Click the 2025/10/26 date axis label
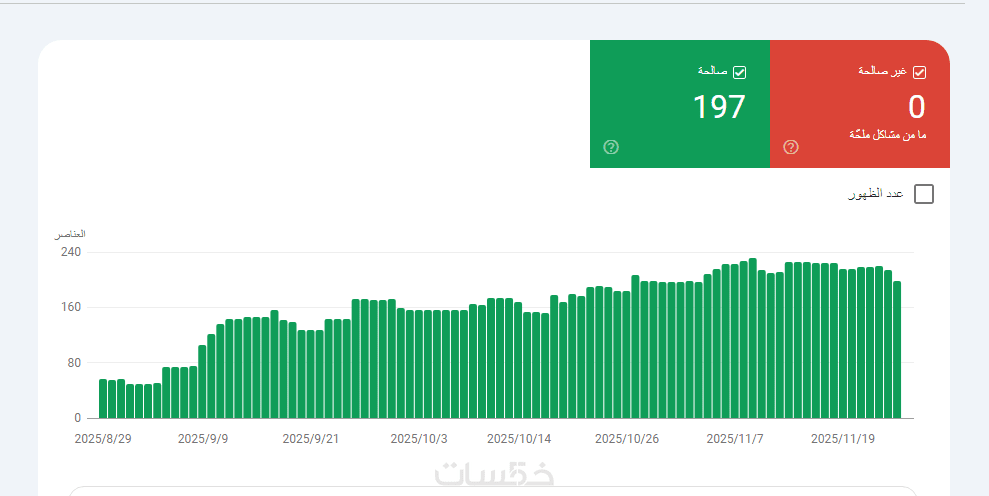The height and width of the screenshot is (496, 989). pyautogui.click(x=627, y=439)
